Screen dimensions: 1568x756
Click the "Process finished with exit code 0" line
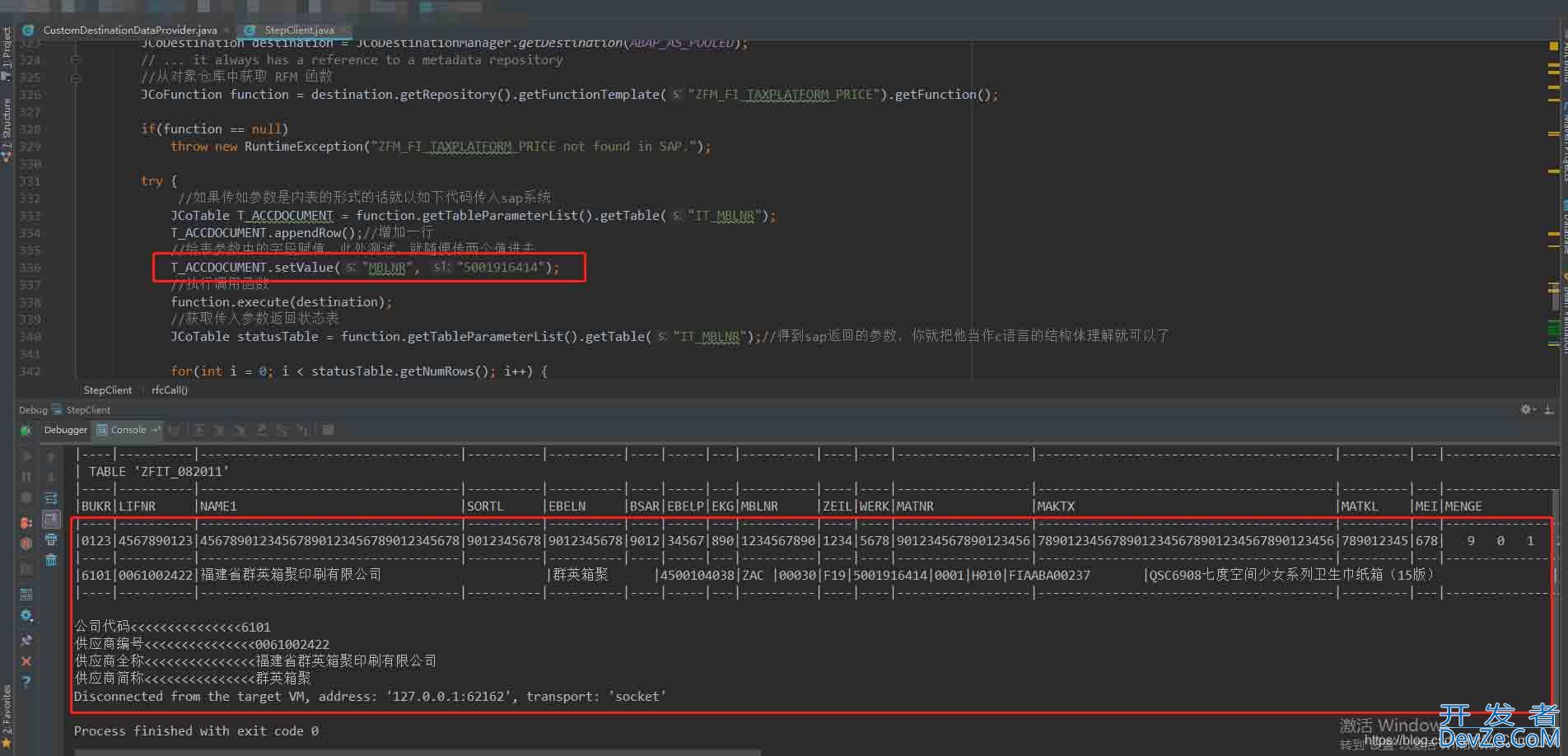tap(196, 731)
